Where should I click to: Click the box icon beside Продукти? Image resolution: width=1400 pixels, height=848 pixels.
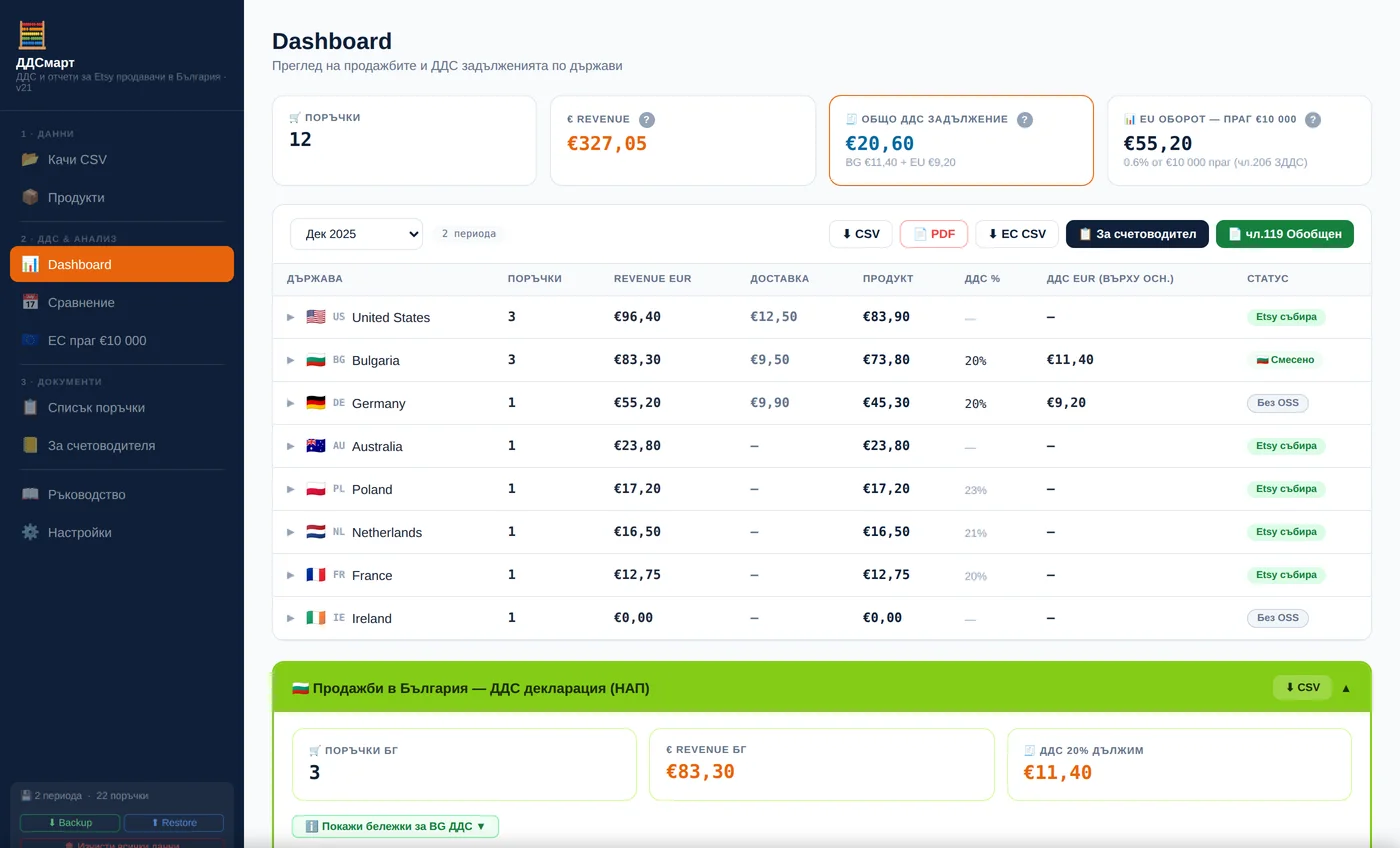pyautogui.click(x=30, y=197)
